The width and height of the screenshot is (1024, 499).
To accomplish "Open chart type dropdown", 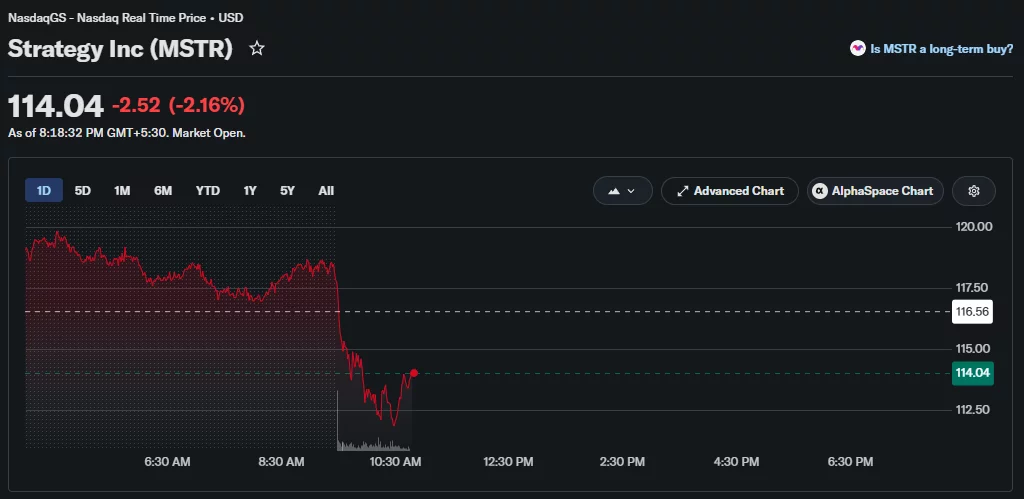I will (622, 191).
